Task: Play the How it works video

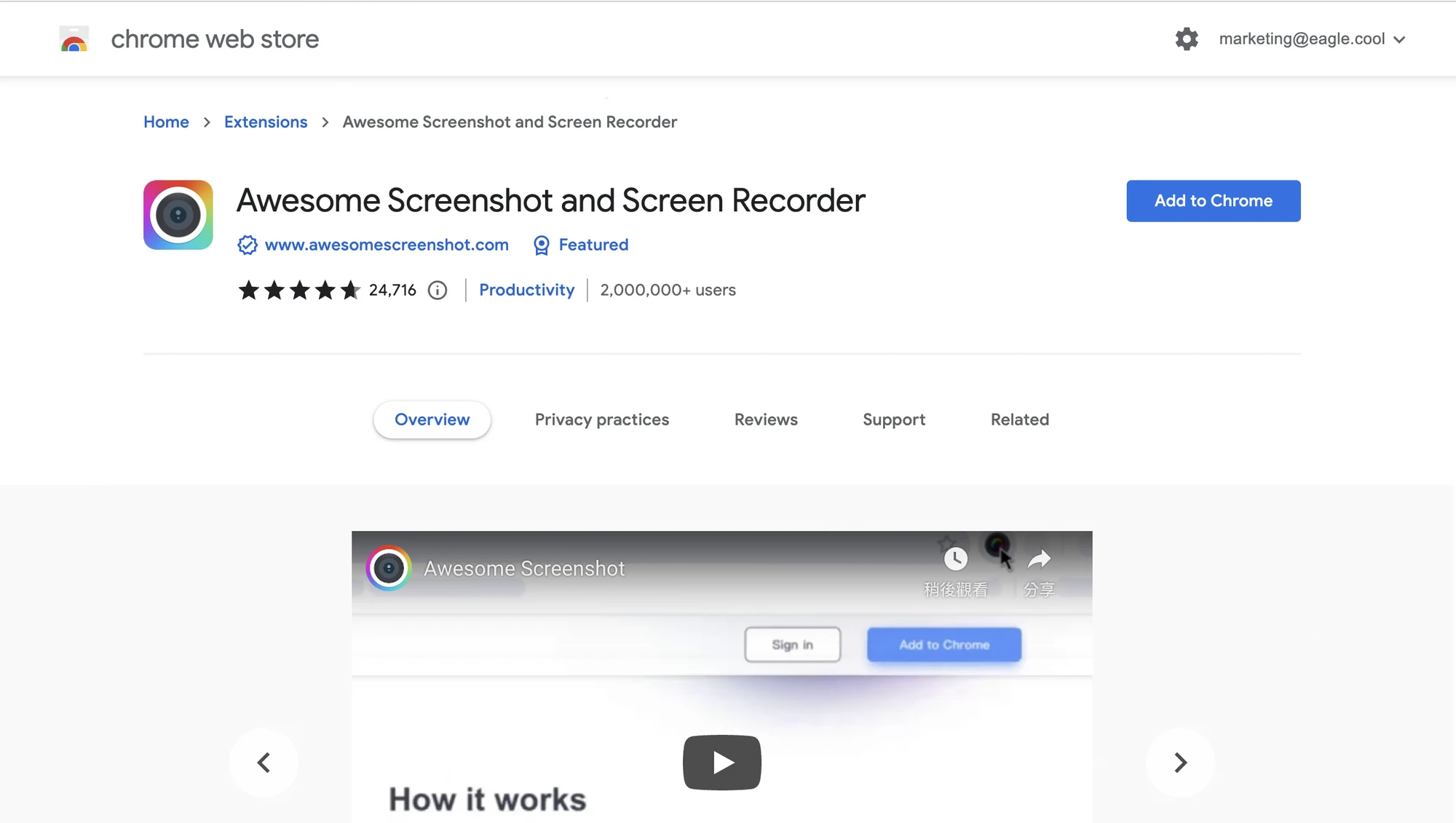Action: [721, 762]
